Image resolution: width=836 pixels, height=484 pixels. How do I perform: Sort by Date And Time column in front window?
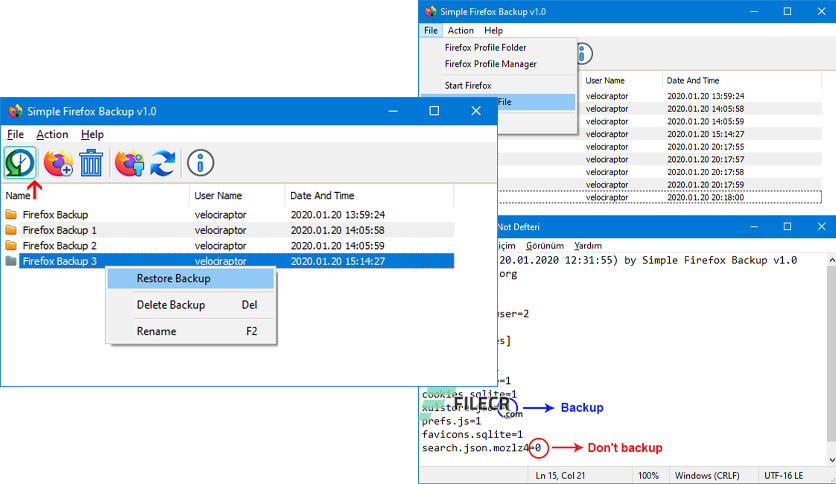pyautogui.click(x=369, y=196)
